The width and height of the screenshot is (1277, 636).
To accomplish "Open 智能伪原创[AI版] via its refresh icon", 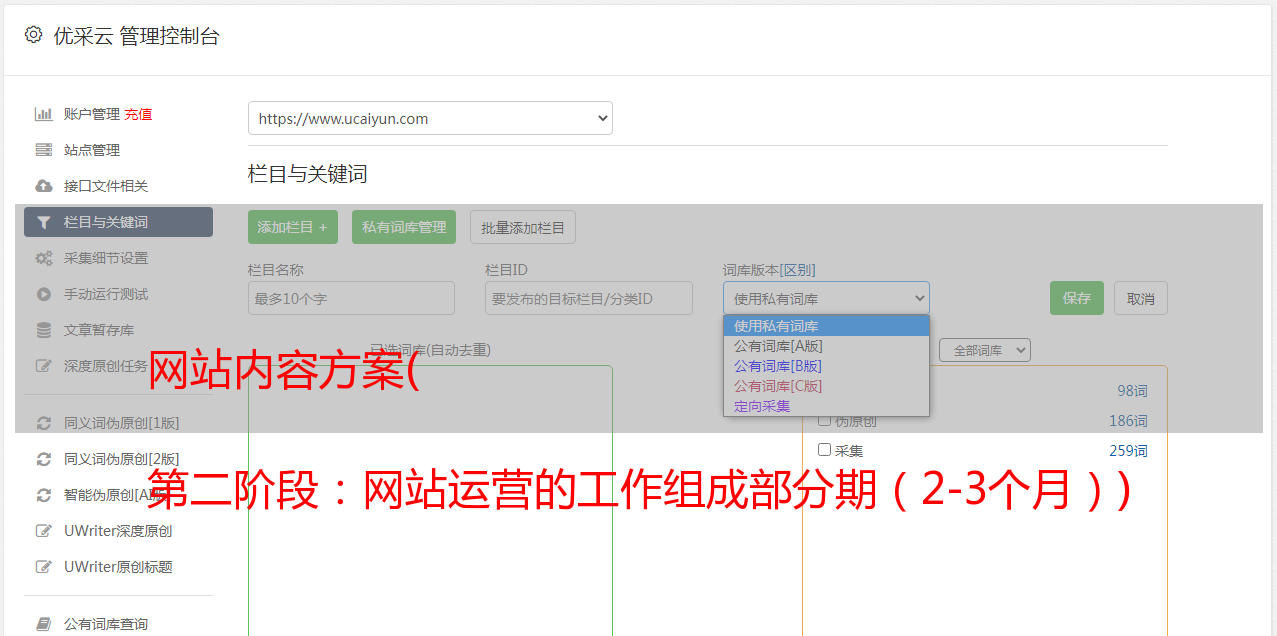I will point(43,495).
